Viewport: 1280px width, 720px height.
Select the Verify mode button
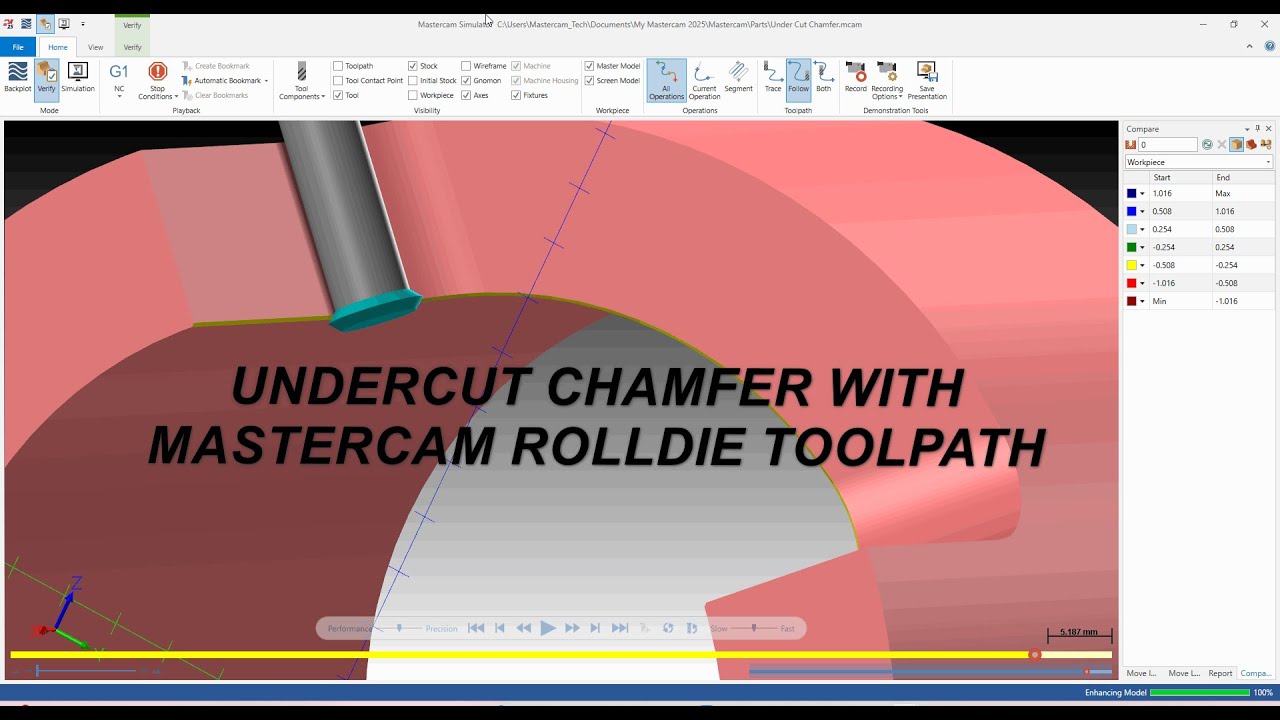47,78
